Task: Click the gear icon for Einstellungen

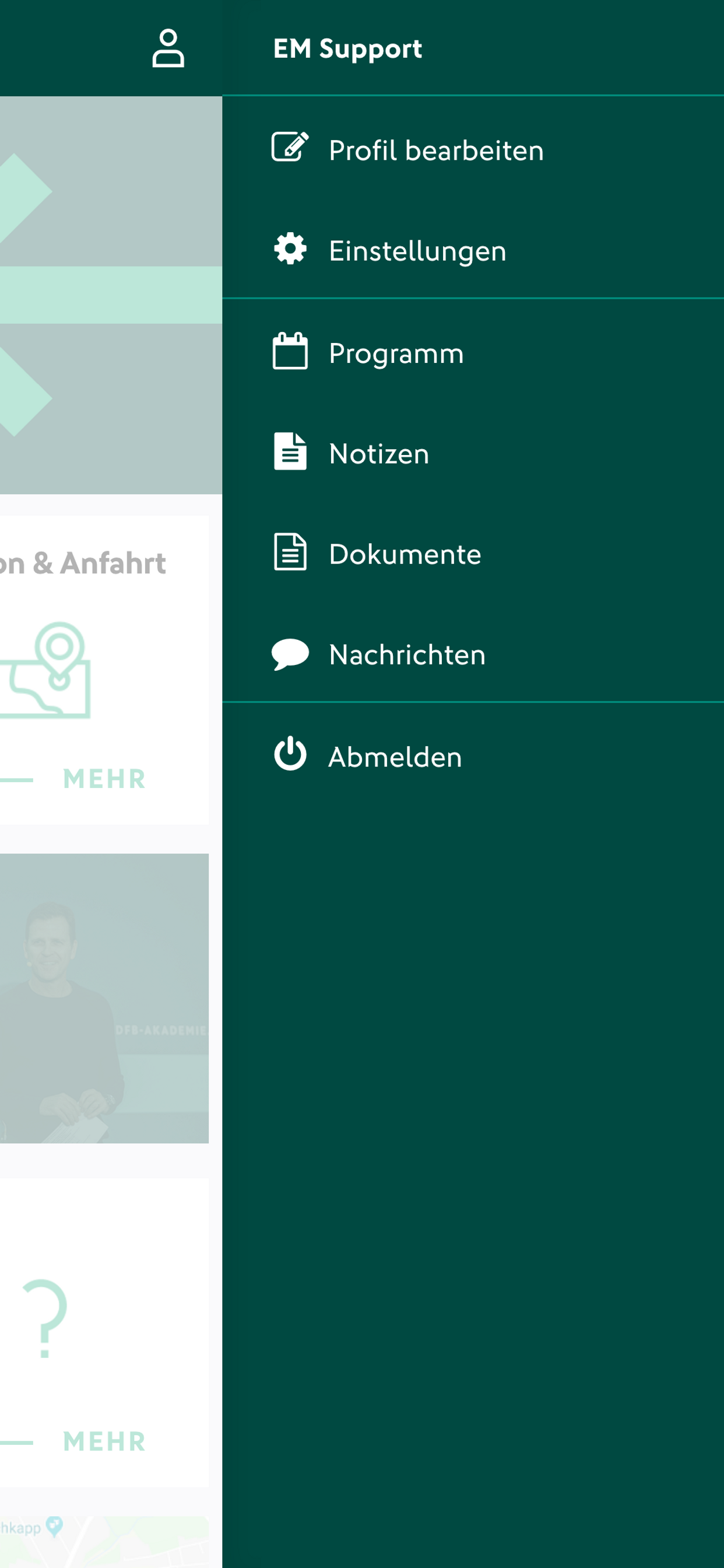Action: click(x=290, y=249)
